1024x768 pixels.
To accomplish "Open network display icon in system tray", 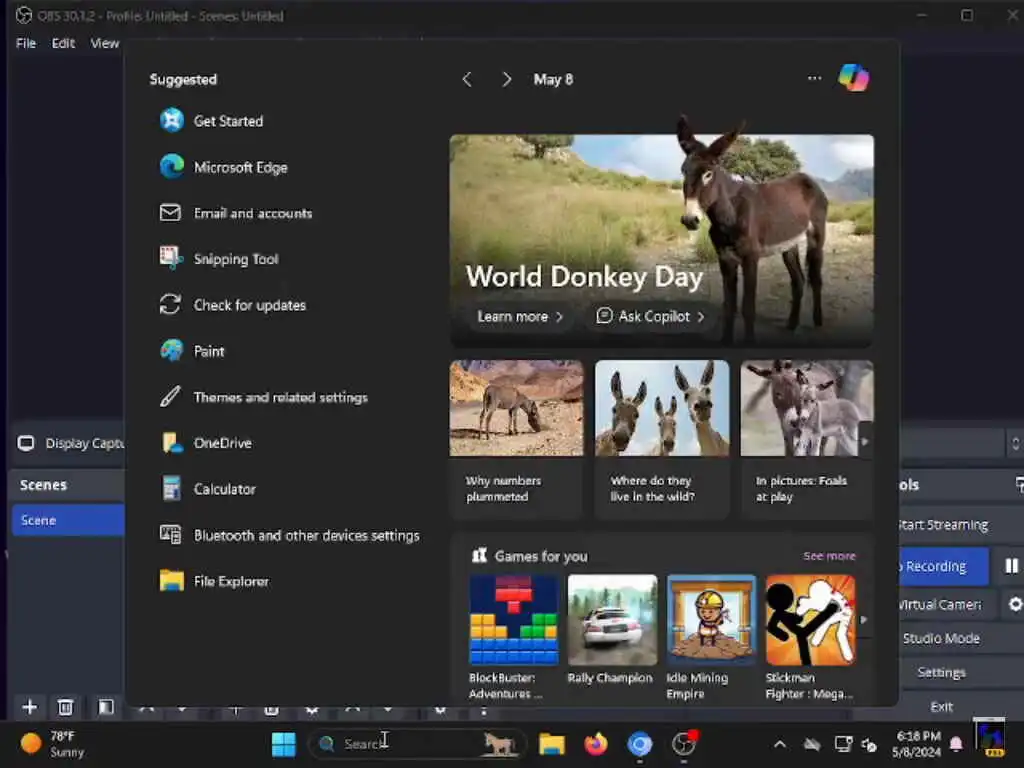I will tap(843, 744).
